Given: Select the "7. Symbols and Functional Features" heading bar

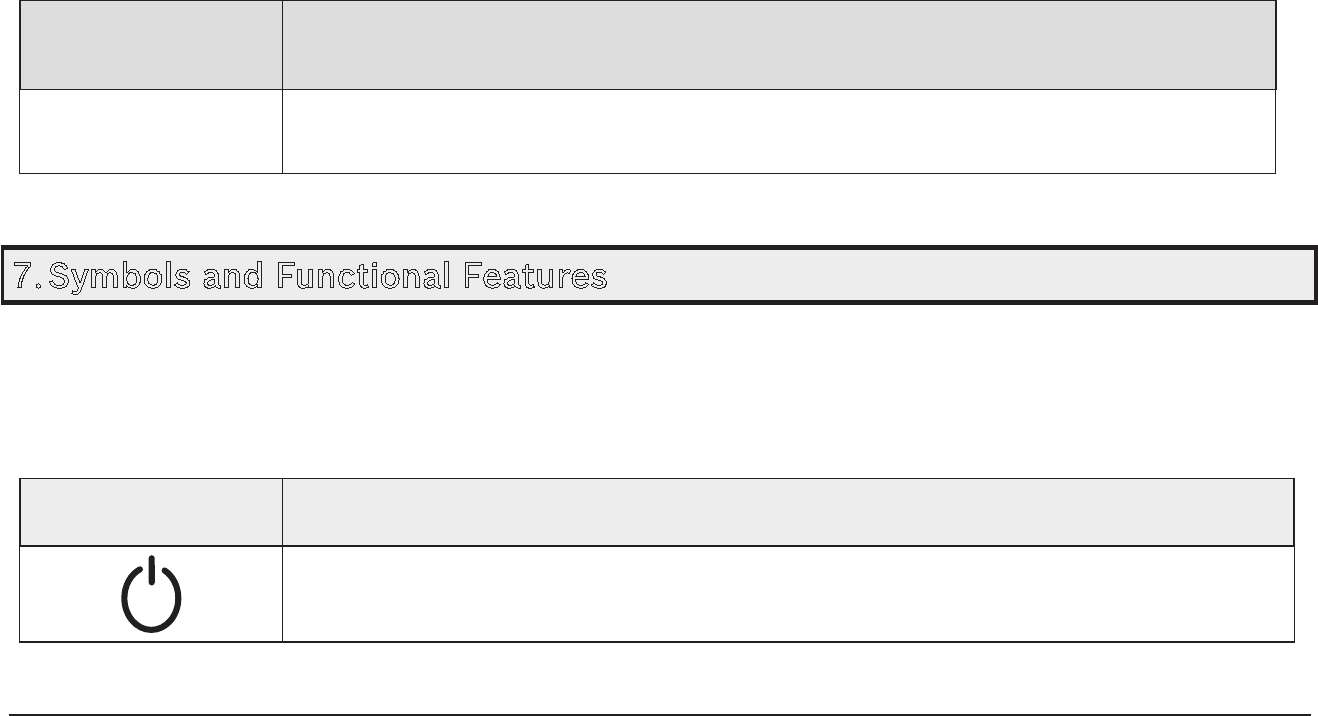Looking at the screenshot, I should (x=659, y=275).
